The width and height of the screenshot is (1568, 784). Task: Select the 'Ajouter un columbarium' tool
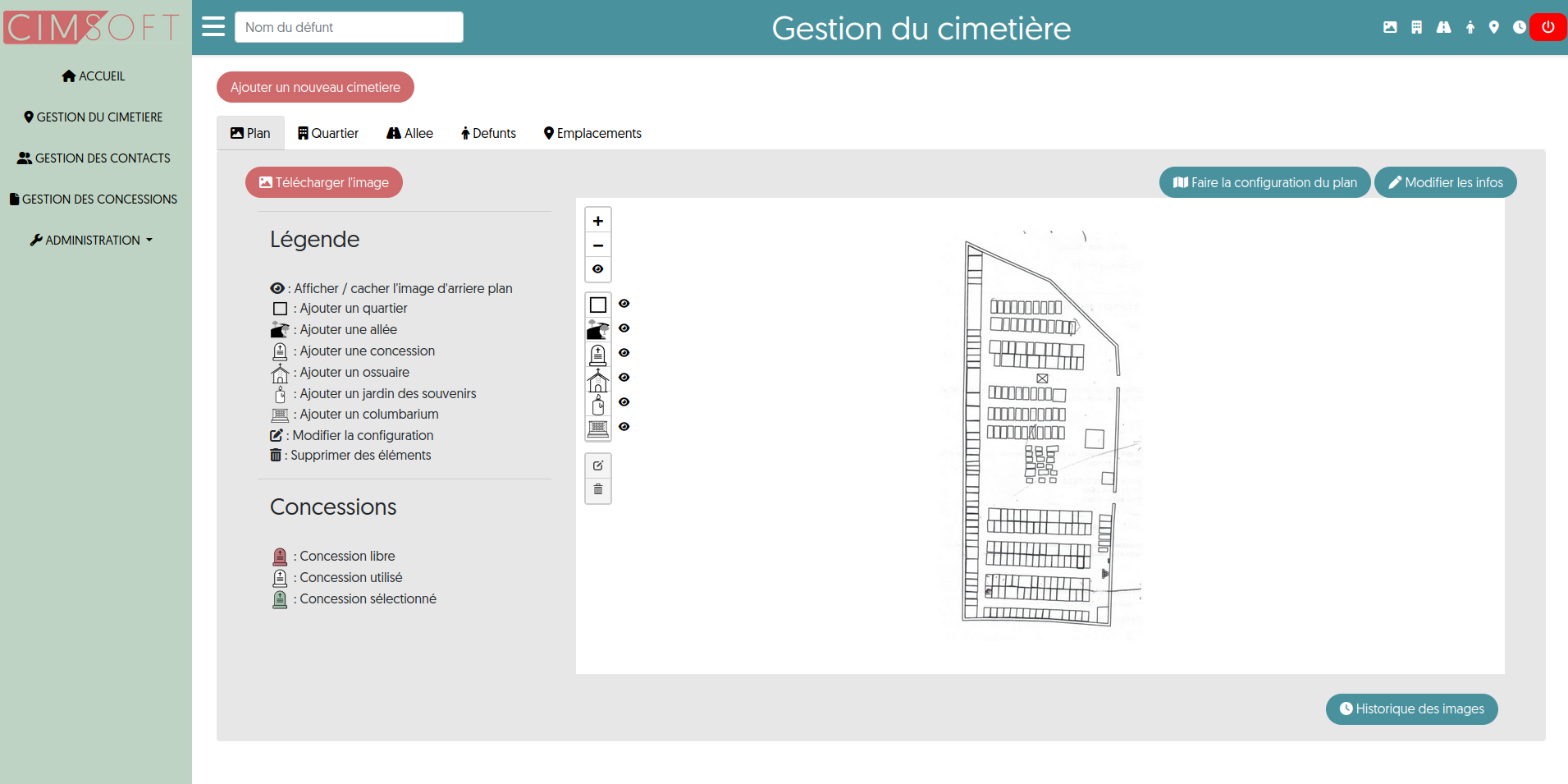pos(597,428)
